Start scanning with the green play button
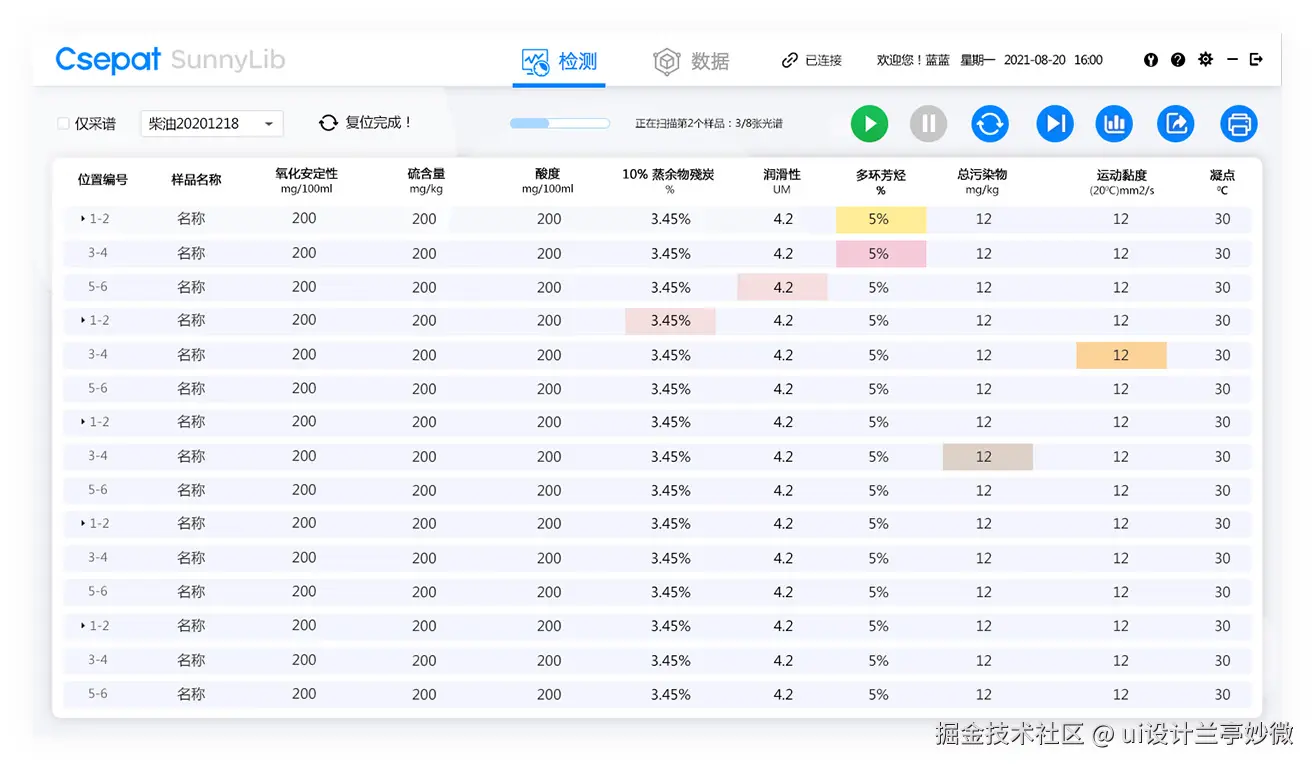 coord(868,123)
